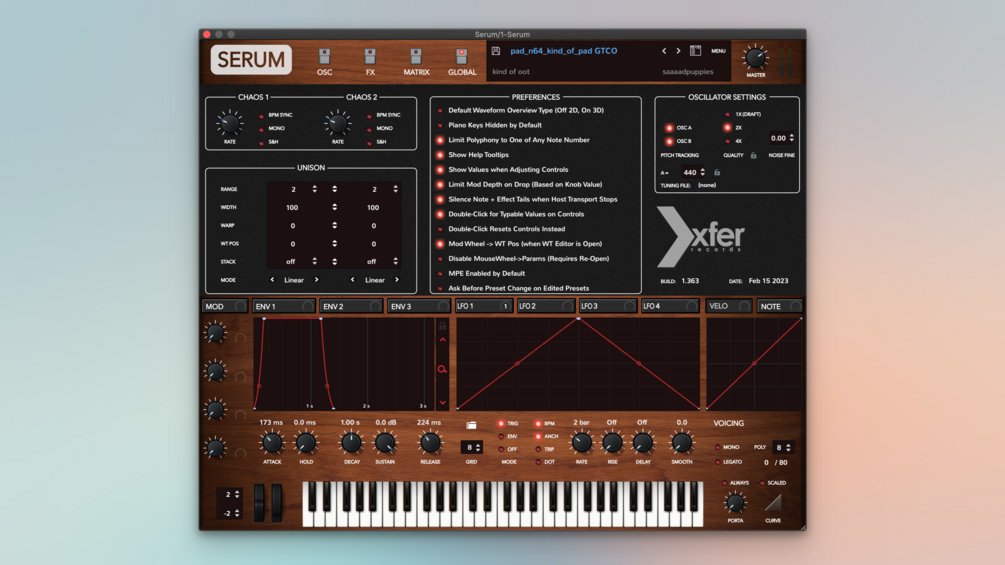Switch to the ENV 2 tab

click(x=351, y=306)
